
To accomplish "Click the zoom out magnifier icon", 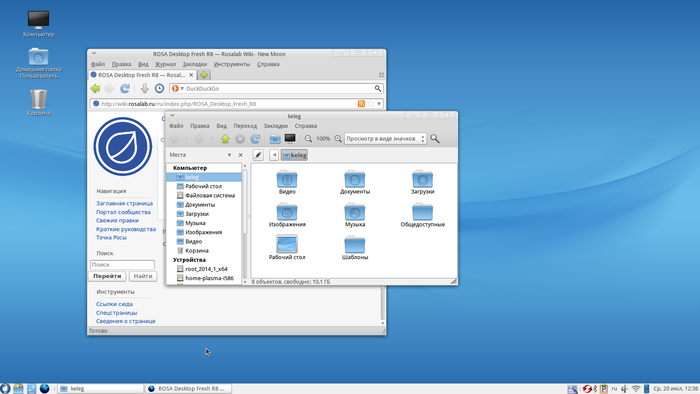I will pos(308,139).
